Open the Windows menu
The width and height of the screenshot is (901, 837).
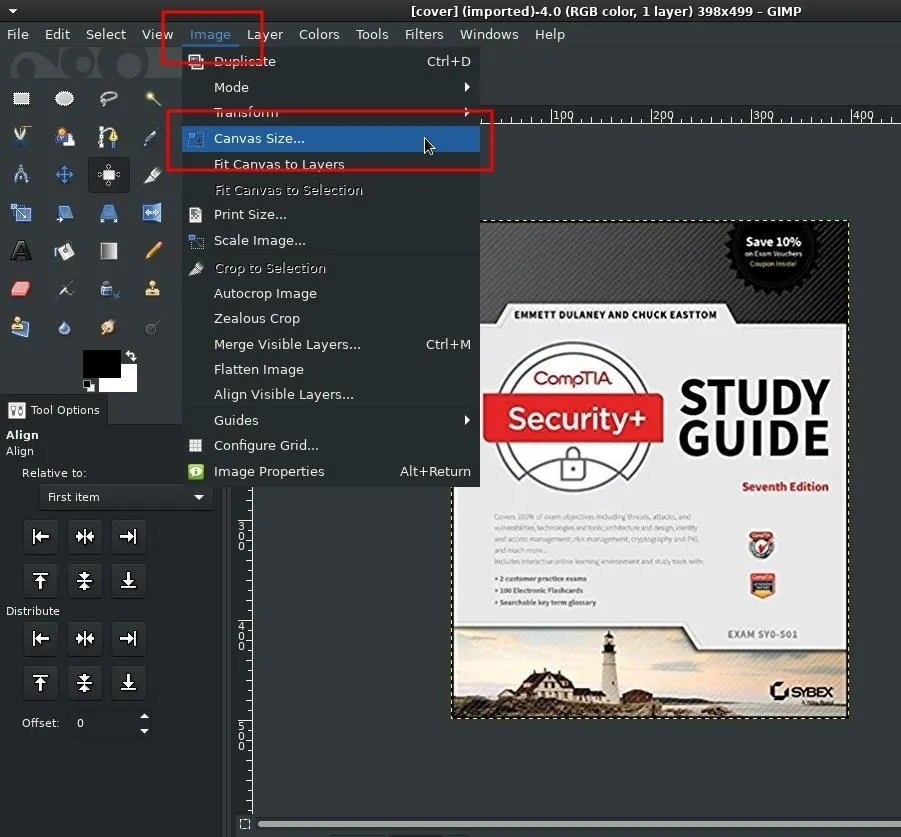(489, 34)
